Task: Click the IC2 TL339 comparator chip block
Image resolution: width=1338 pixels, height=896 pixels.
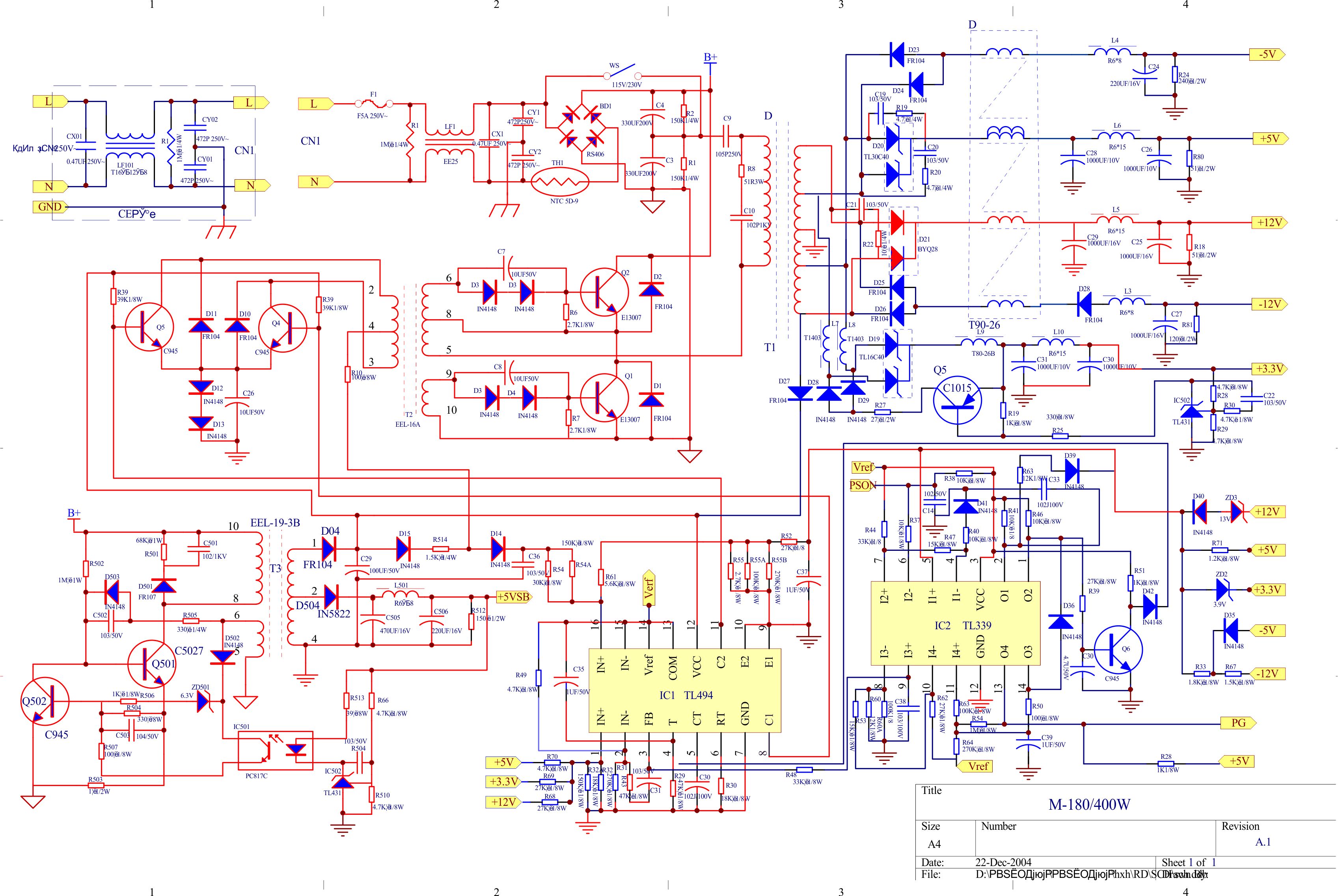Action: click(x=956, y=623)
